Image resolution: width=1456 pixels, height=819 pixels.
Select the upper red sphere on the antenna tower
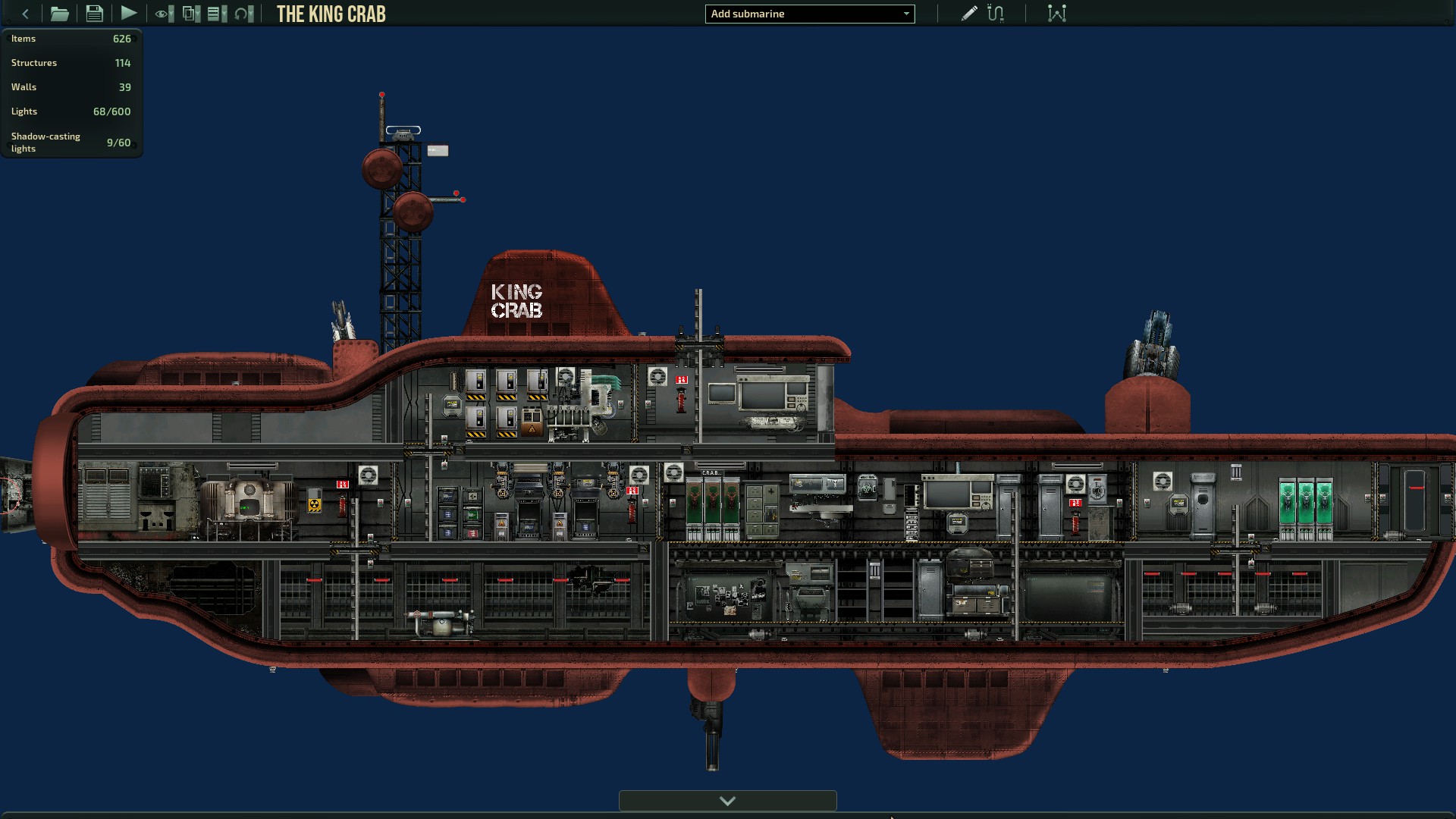tap(381, 168)
